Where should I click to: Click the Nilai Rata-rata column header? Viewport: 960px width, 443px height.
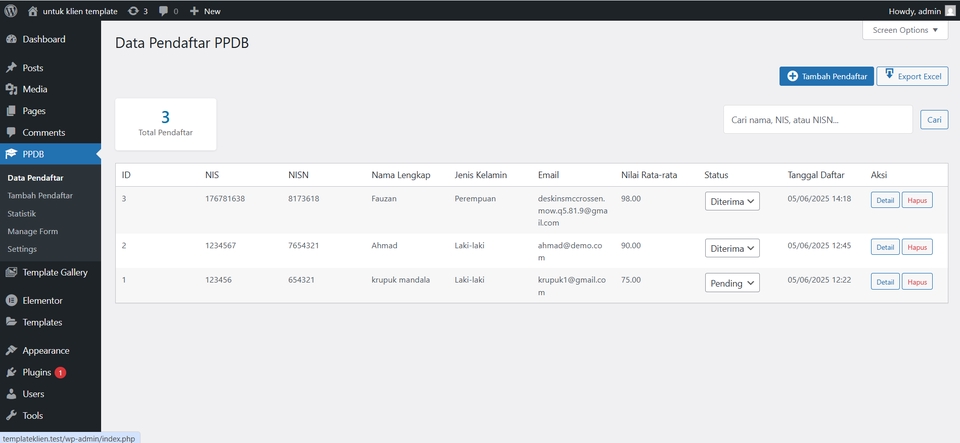pos(649,175)
